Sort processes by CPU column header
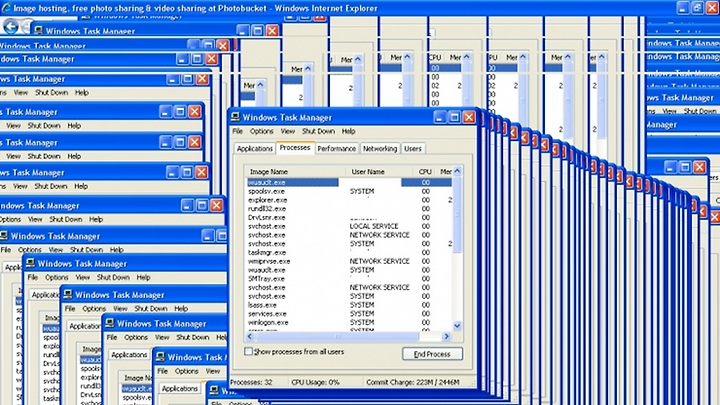 tap(425, 172)
